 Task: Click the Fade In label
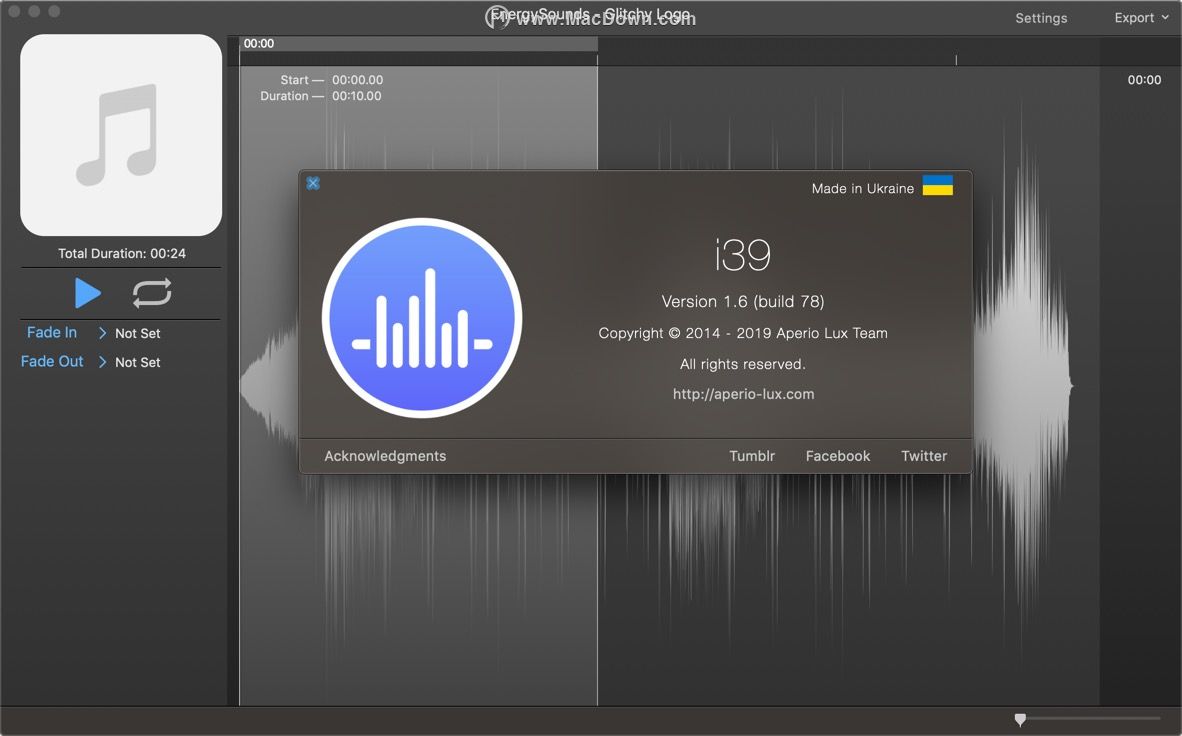click(x=52, y=333)
